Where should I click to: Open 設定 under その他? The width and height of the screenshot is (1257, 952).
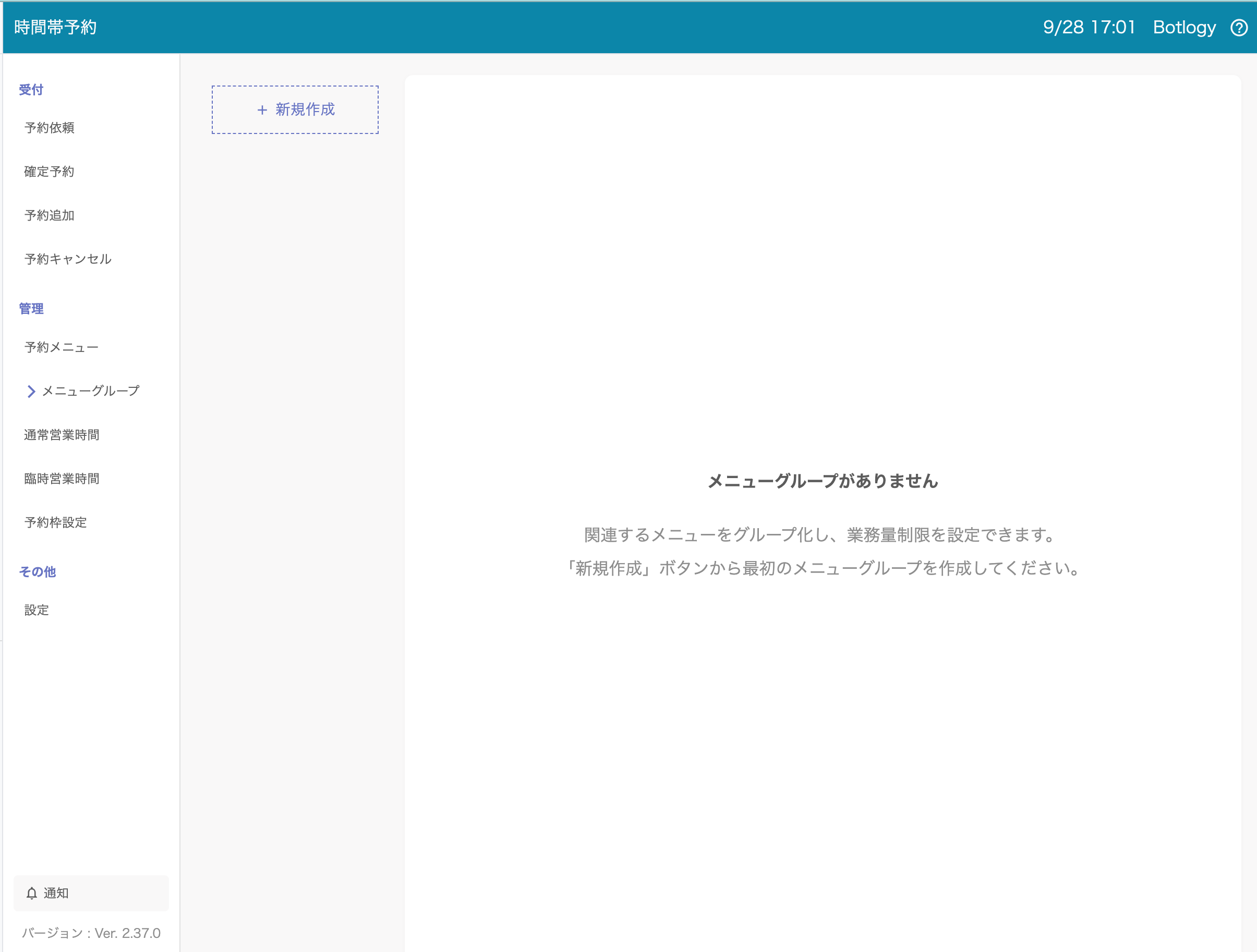(37, 610)
